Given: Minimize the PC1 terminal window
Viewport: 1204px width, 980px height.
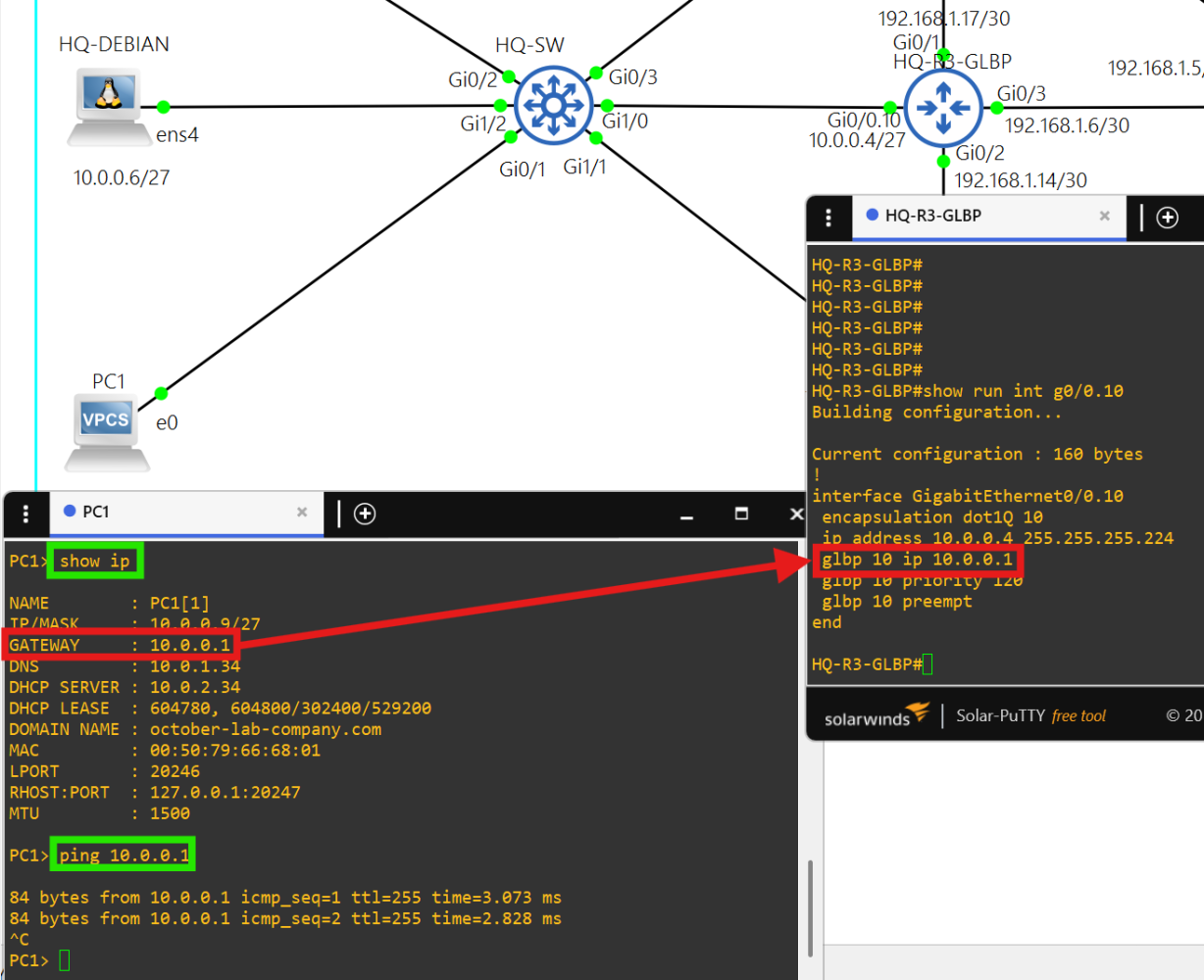Looking at the screenshot, I should click(686, 515).
